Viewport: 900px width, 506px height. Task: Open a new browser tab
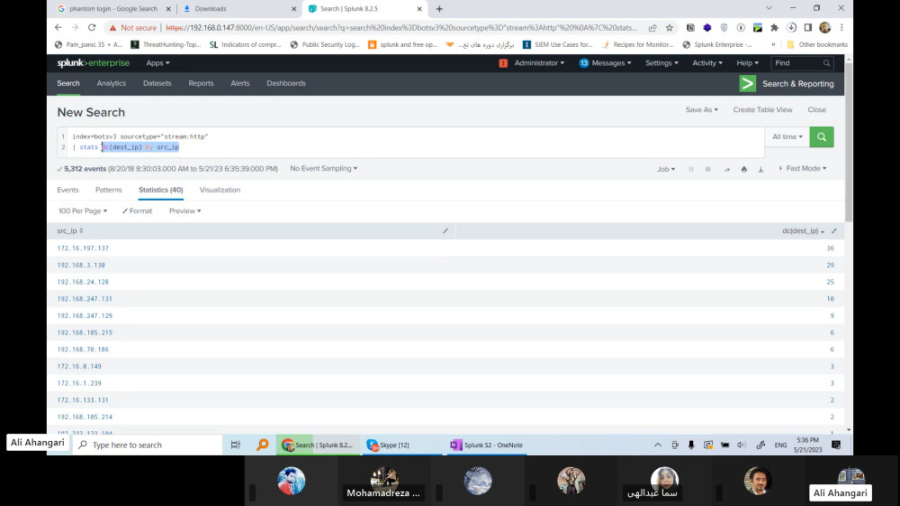coord(439,9)
